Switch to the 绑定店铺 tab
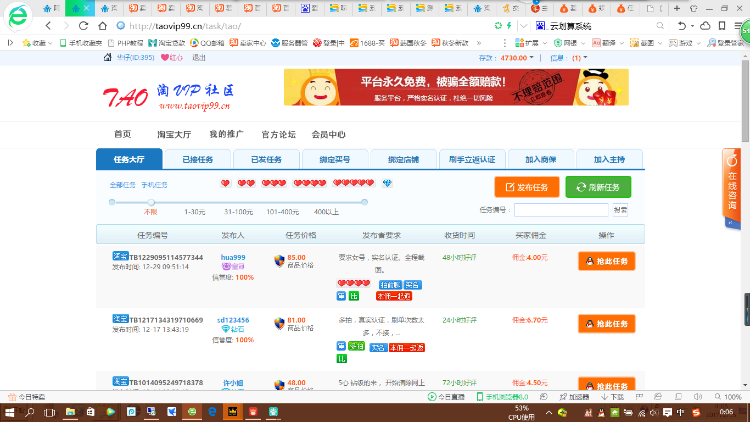The height and width of the screenshot is (422, 750). pos(403,159)
